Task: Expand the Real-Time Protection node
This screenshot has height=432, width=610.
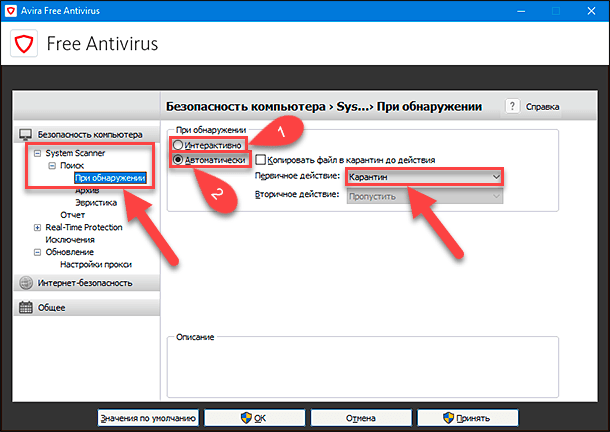Action: click(37, 228)
